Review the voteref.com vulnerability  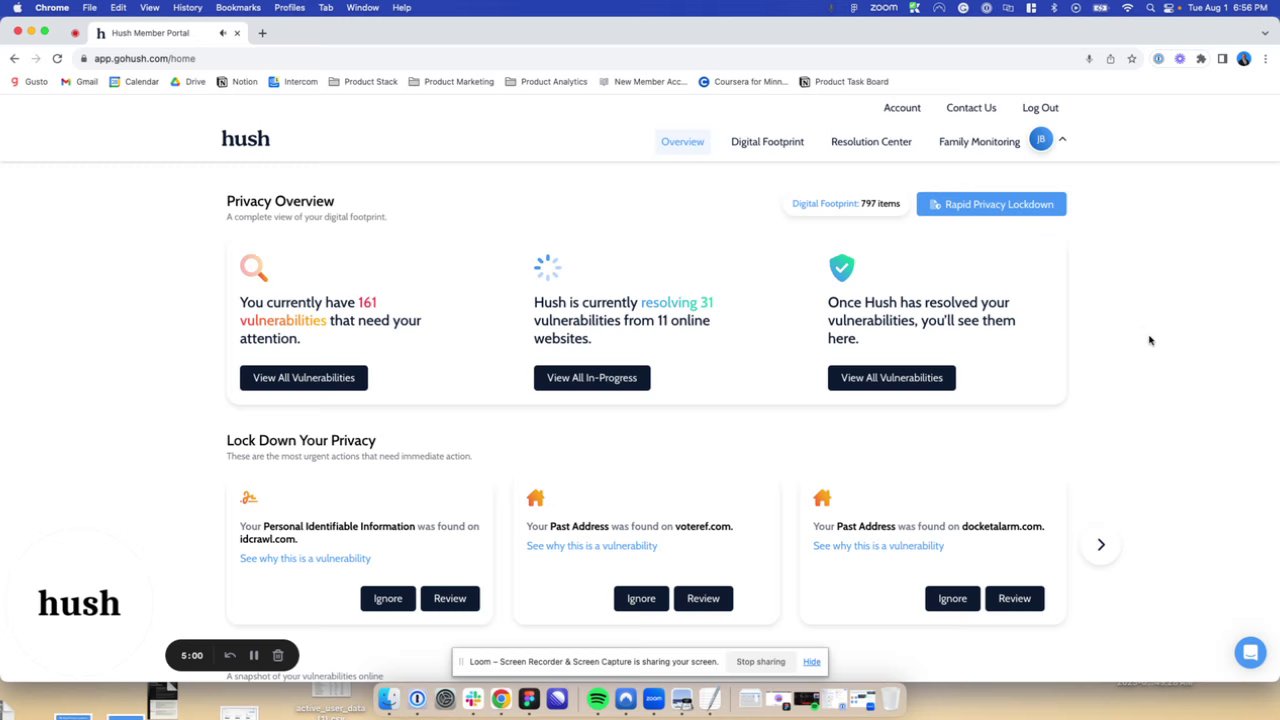(703, 599)
